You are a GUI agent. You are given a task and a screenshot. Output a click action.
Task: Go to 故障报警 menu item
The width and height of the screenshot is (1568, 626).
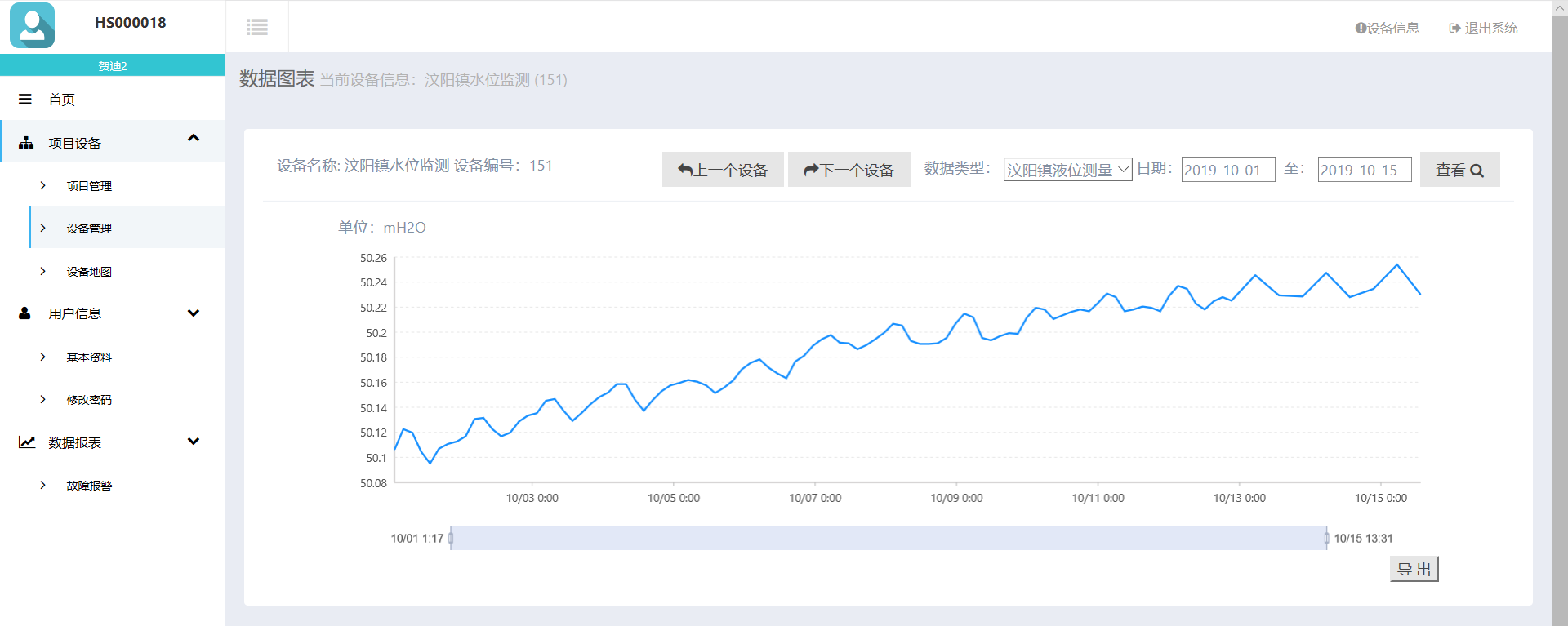89,486
